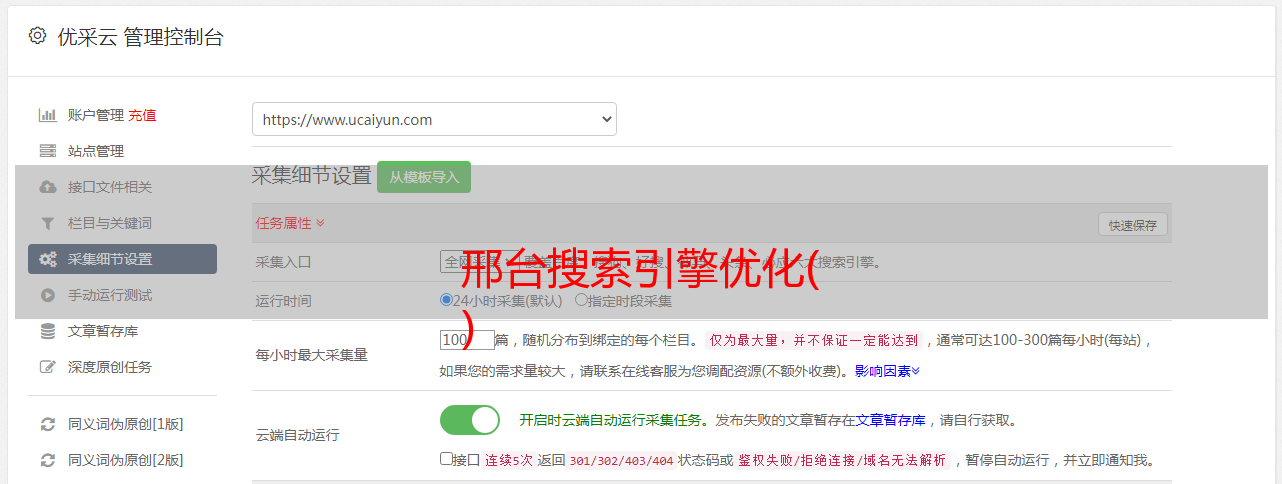
Task: Open 深度原创任务 page
Action: pos(110,367)
